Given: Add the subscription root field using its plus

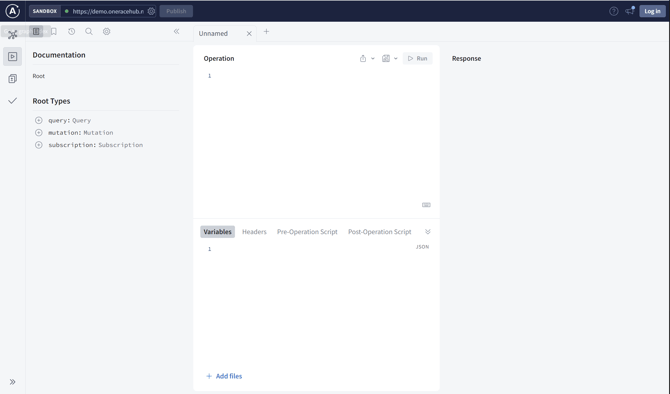Looking at the screenshot, I should (x=38, y=145).
